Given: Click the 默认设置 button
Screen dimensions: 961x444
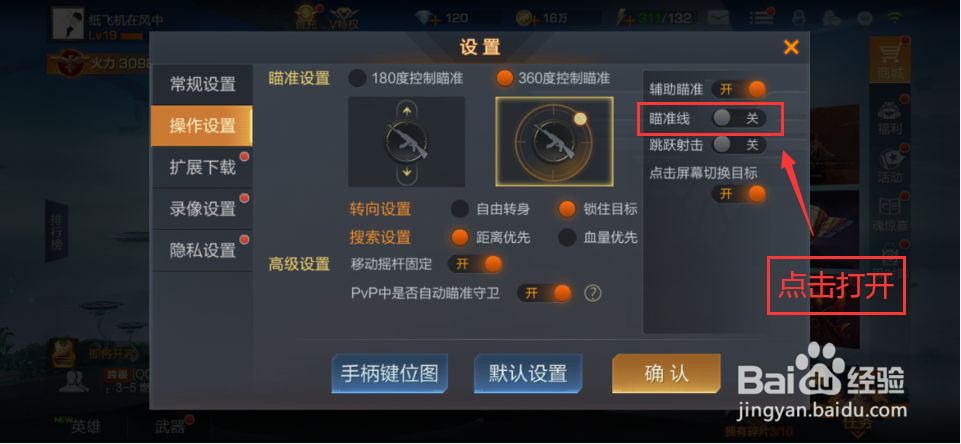Looking at the screenshot, I should 528,373.
